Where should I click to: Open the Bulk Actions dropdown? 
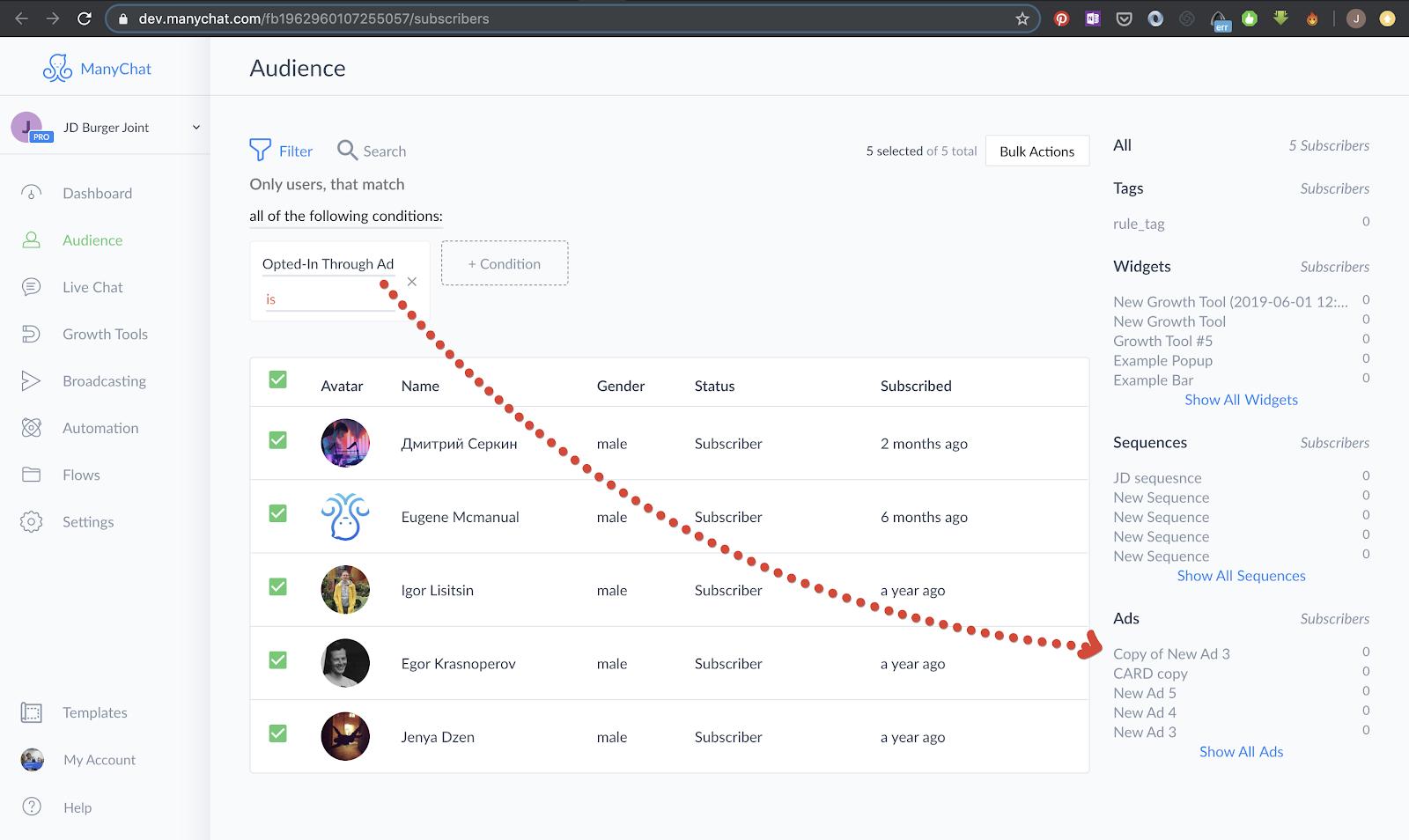[1036, 151]
